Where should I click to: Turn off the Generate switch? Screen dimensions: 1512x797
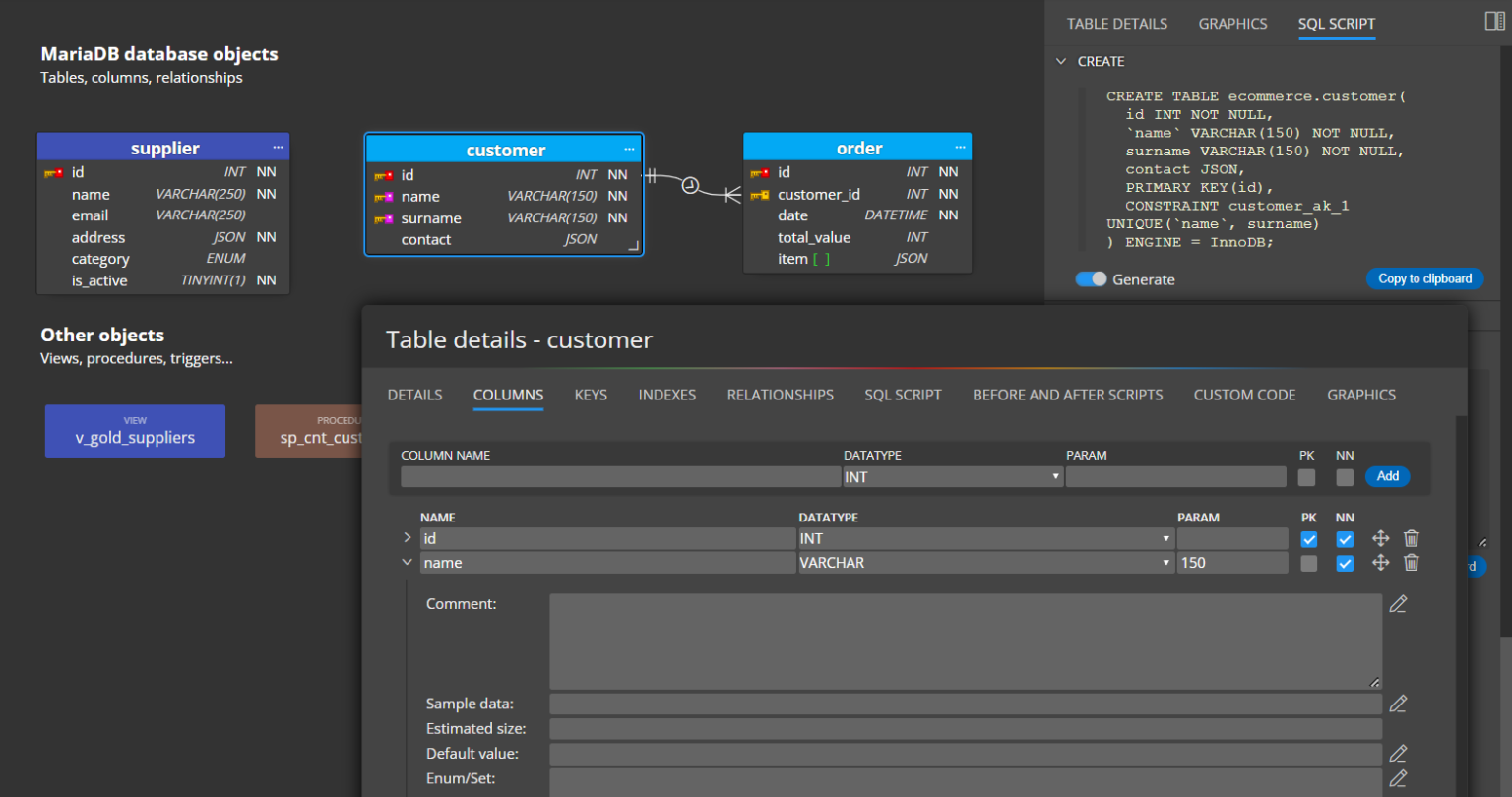[1091, 279]
